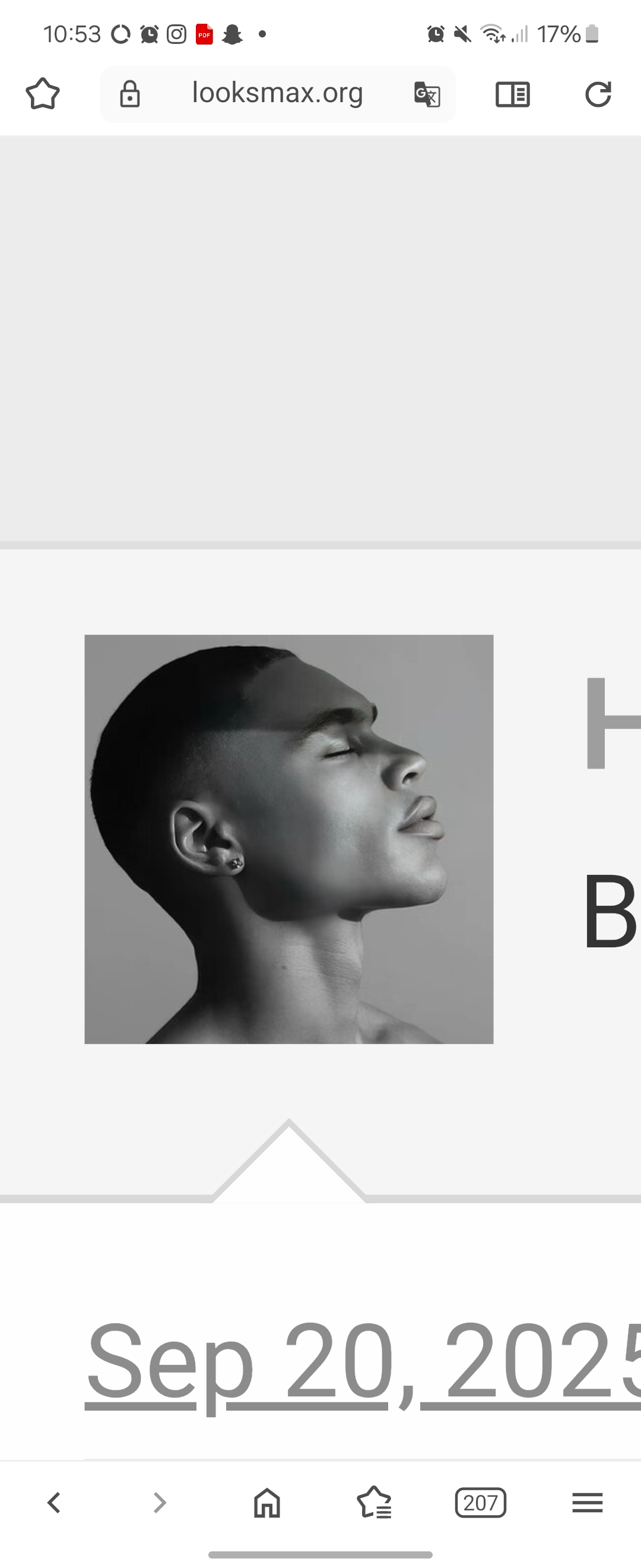Tap the red PDF notification icon
This screenshot has height=1568, width=641.
[204, 34]
